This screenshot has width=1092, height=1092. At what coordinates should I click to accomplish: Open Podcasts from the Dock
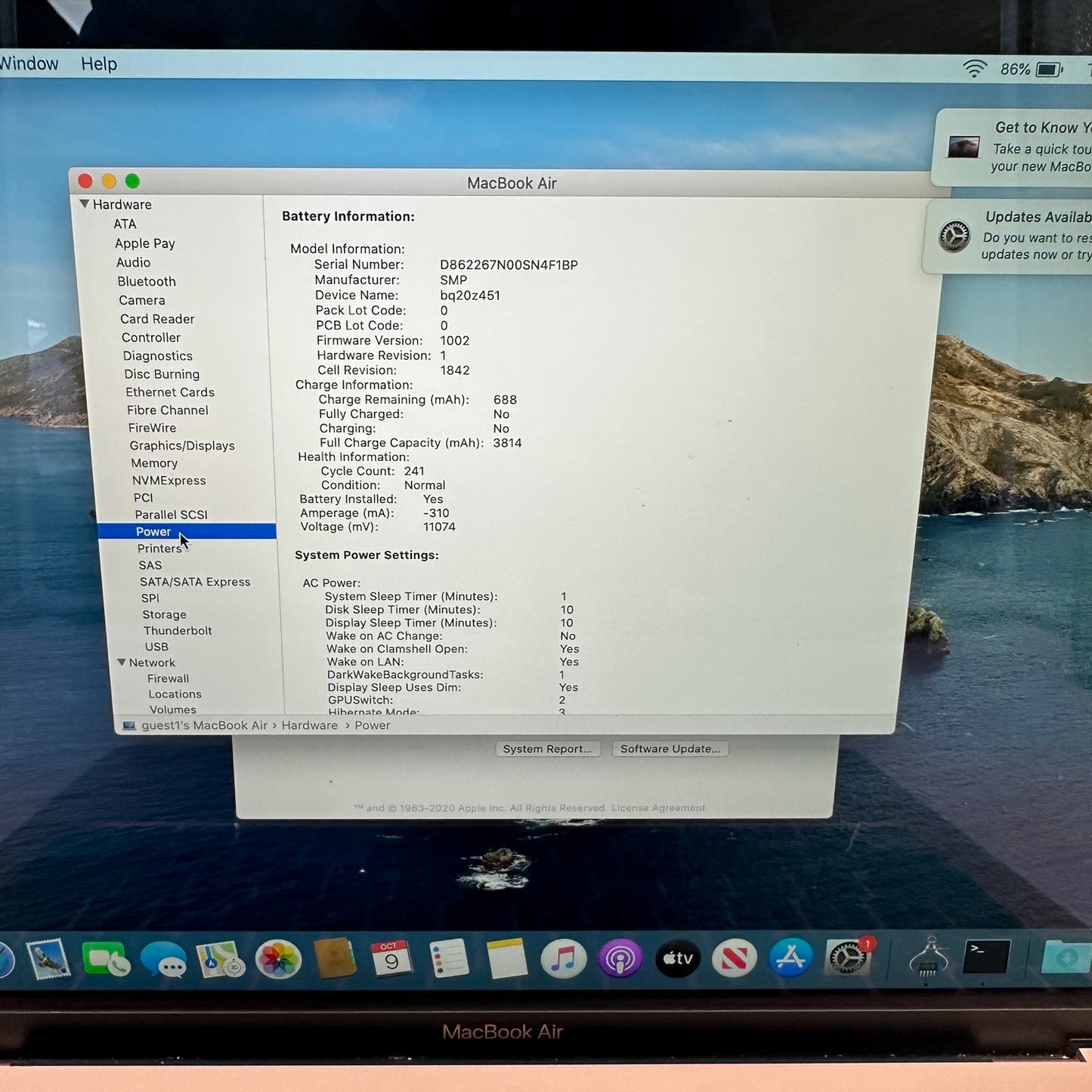[x=620, y=959]
